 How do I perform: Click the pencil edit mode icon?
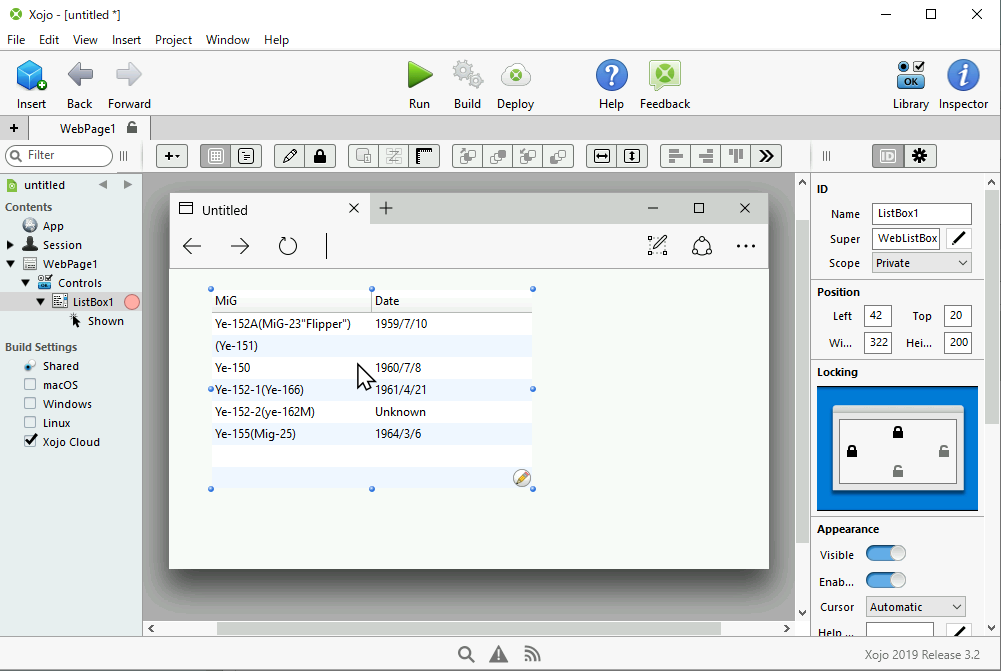point(290,156)
